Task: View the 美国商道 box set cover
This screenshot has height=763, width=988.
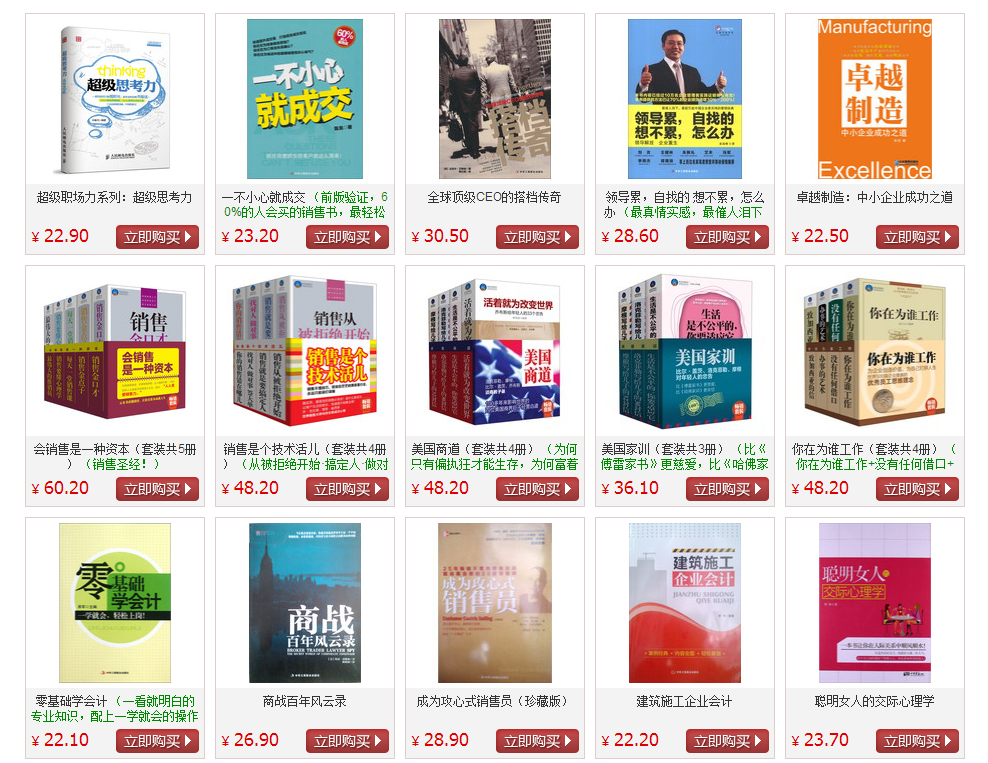Action: pos(495,353)
